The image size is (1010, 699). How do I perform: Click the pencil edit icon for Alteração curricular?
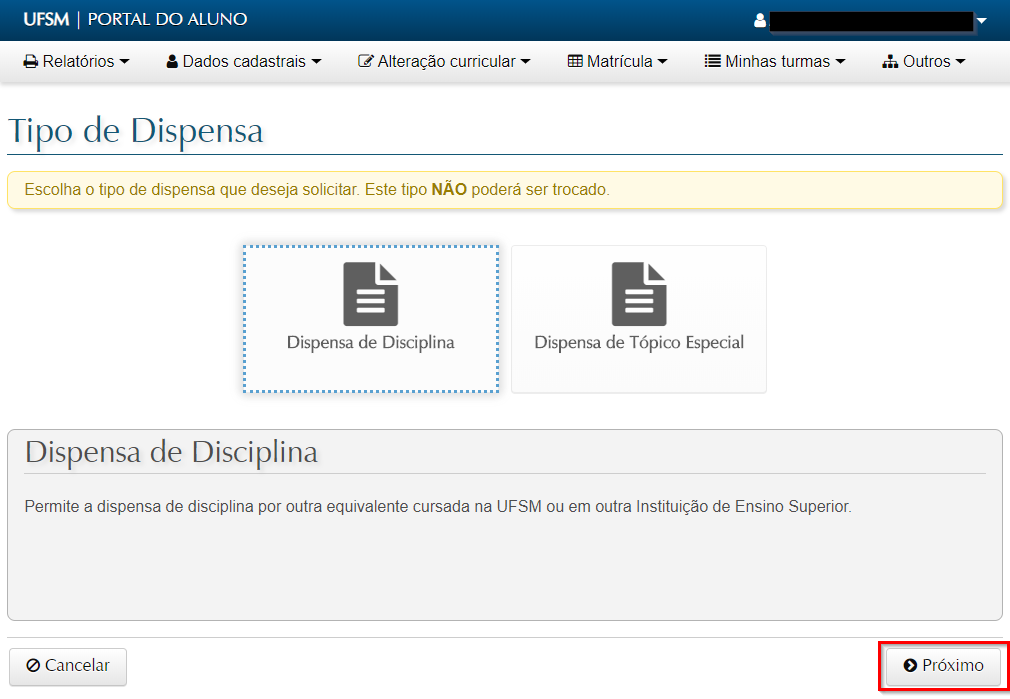tap(366, 62)
